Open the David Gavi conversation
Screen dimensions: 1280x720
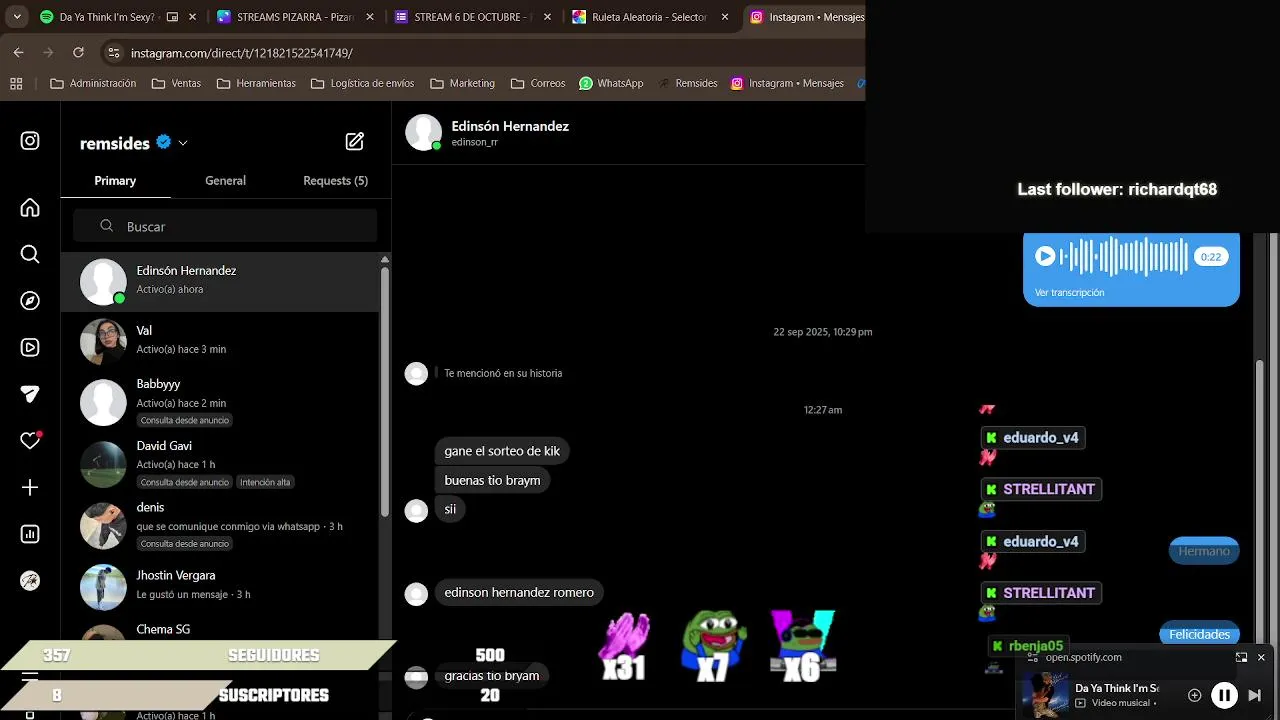point(220,464)
